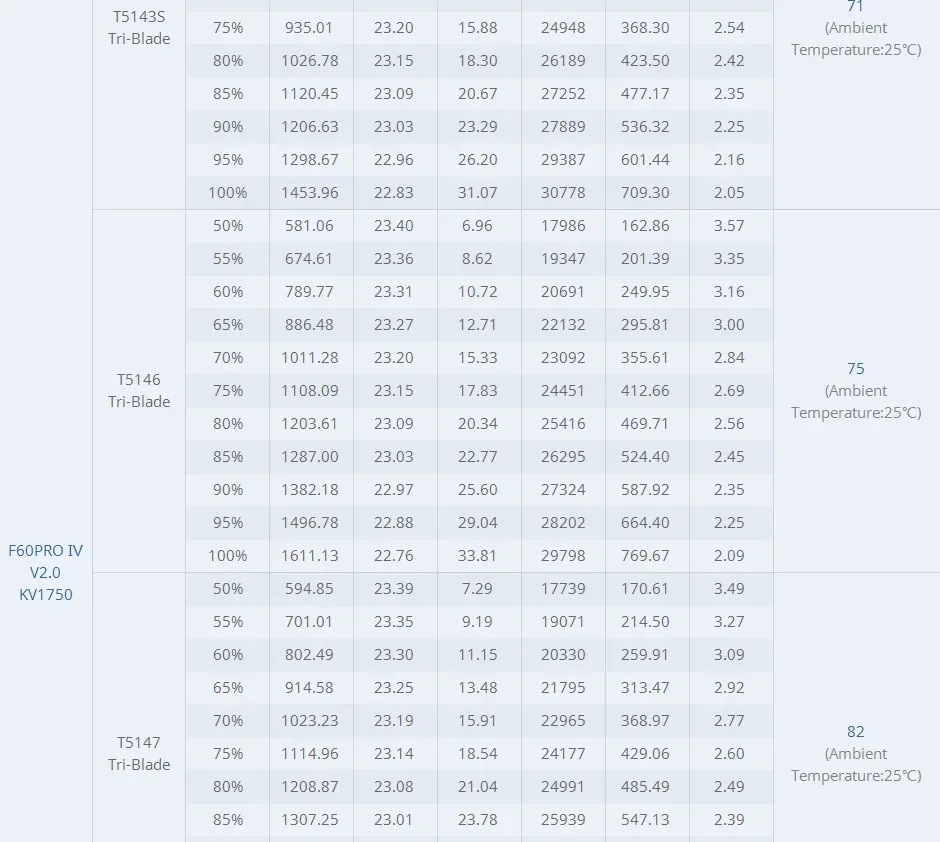Click the 2.05 efficiency cell
Viewport: 940px width, 842px height.
[729, 193]
